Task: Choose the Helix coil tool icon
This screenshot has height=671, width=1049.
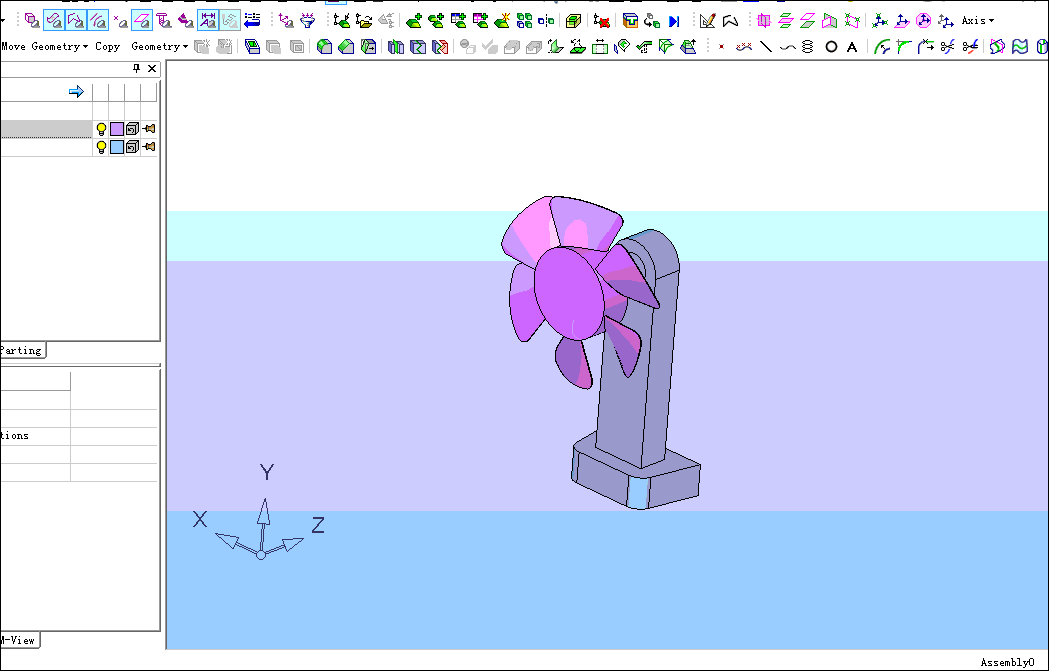Action: click(808, 47)
